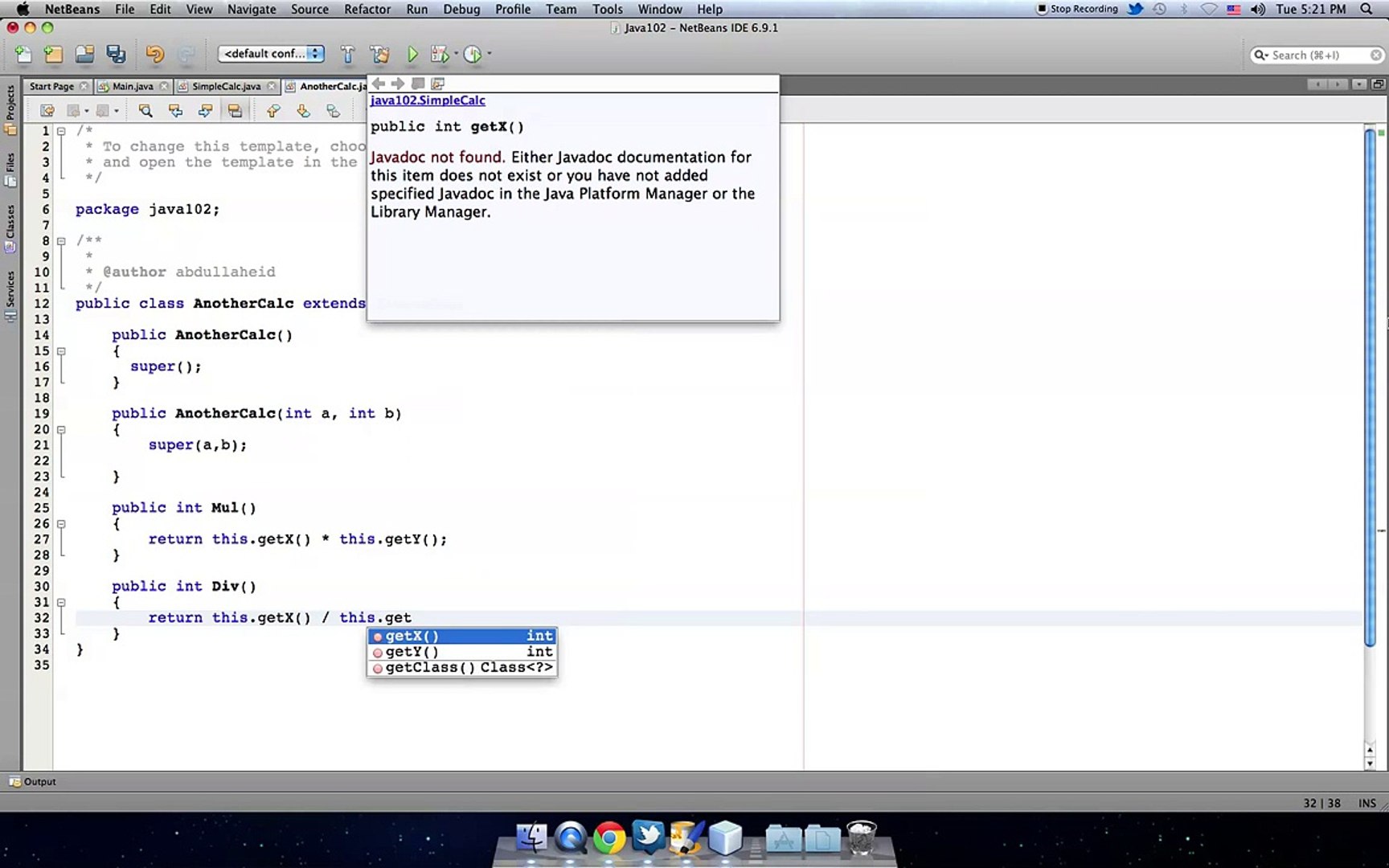Open the Output panel at the bottom
This screenshot has height=868, width=1389.
click(38, 781)
